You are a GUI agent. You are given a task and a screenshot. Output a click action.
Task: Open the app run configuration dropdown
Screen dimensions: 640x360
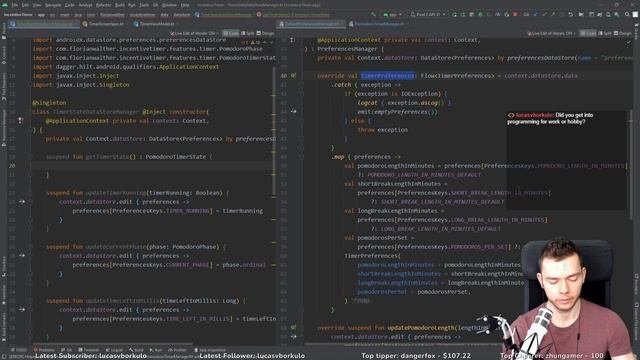[x=393, y=14]
